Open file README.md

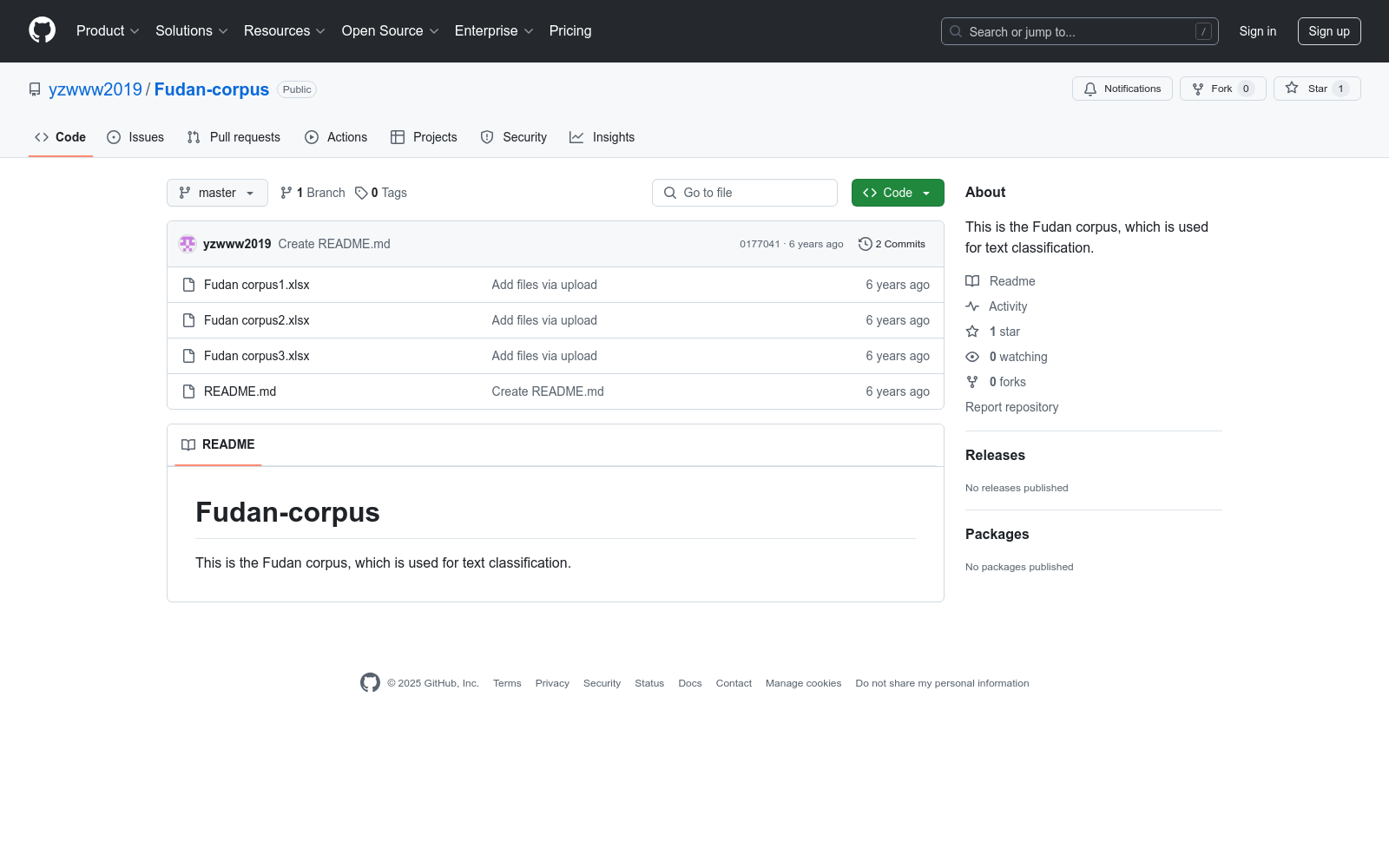click(x=240, y=391)
